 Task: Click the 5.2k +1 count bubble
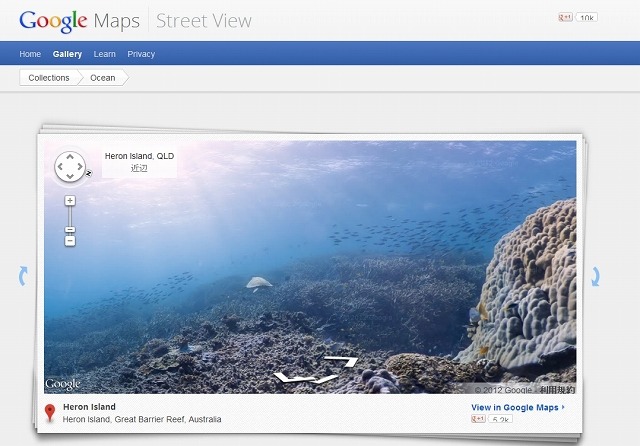[500, 419]
